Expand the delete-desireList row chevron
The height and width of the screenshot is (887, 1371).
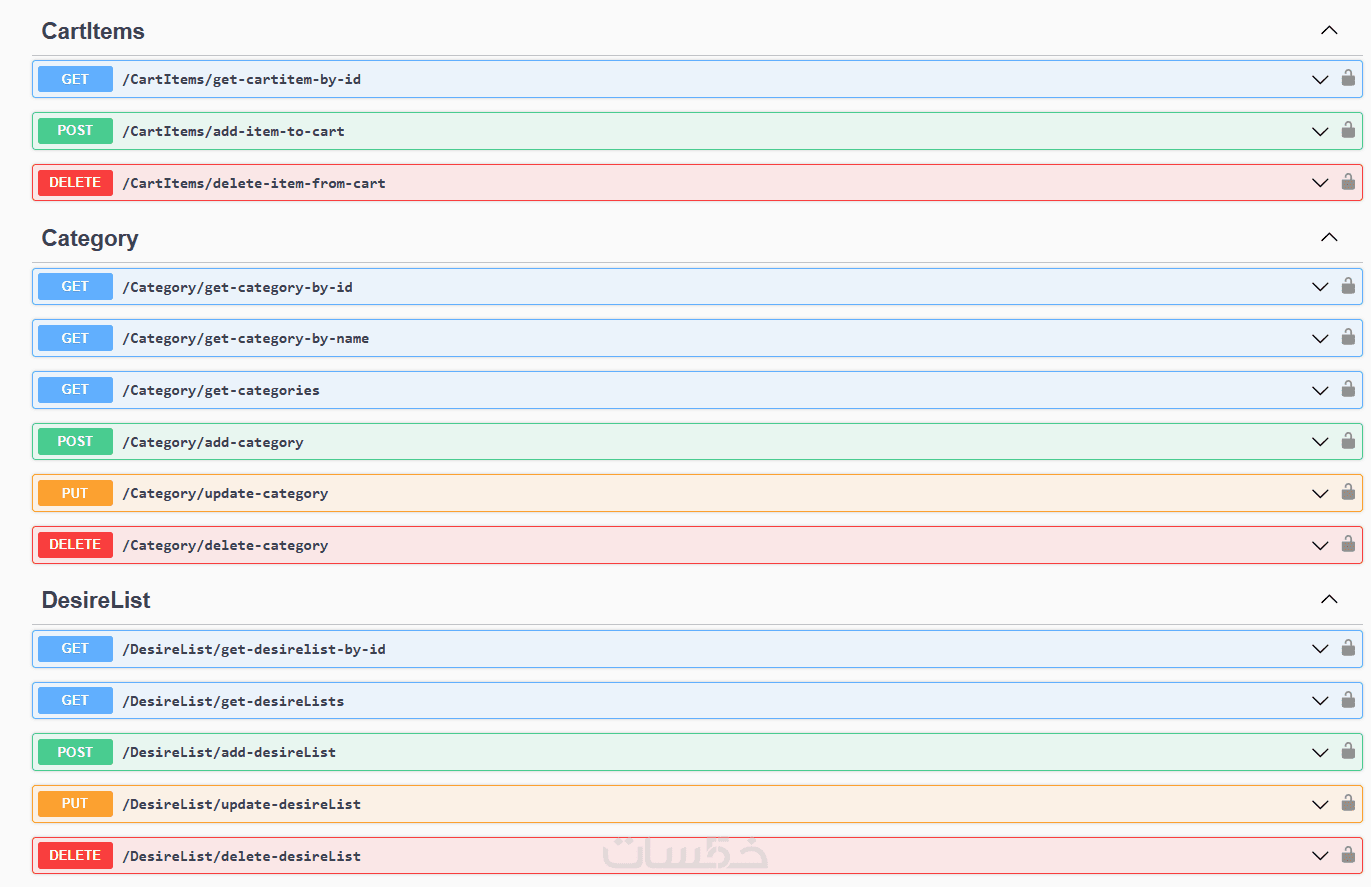tap(1320, 856)
